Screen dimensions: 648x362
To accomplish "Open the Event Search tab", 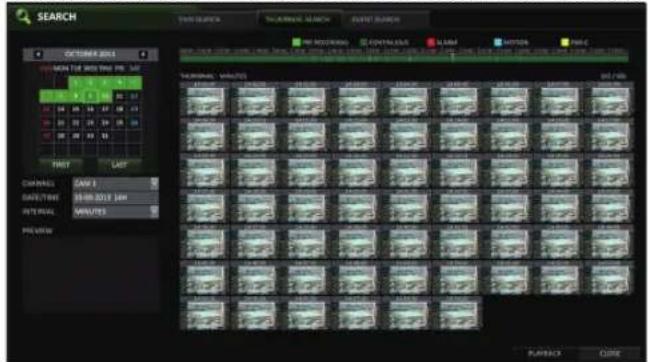I will tap(375, 19).
